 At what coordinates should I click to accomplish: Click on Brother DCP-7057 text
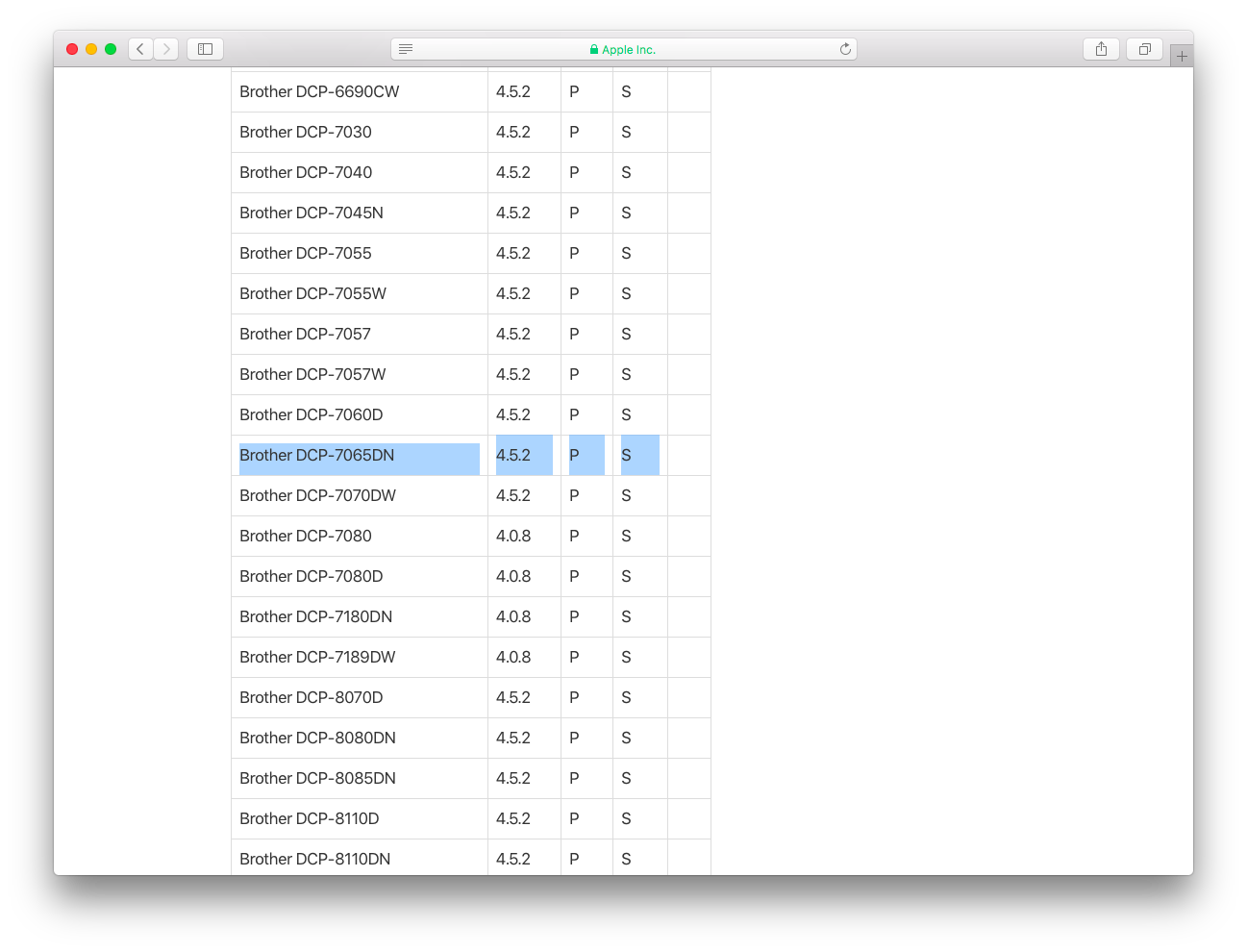pyautogui.click(x=305, y=335)
